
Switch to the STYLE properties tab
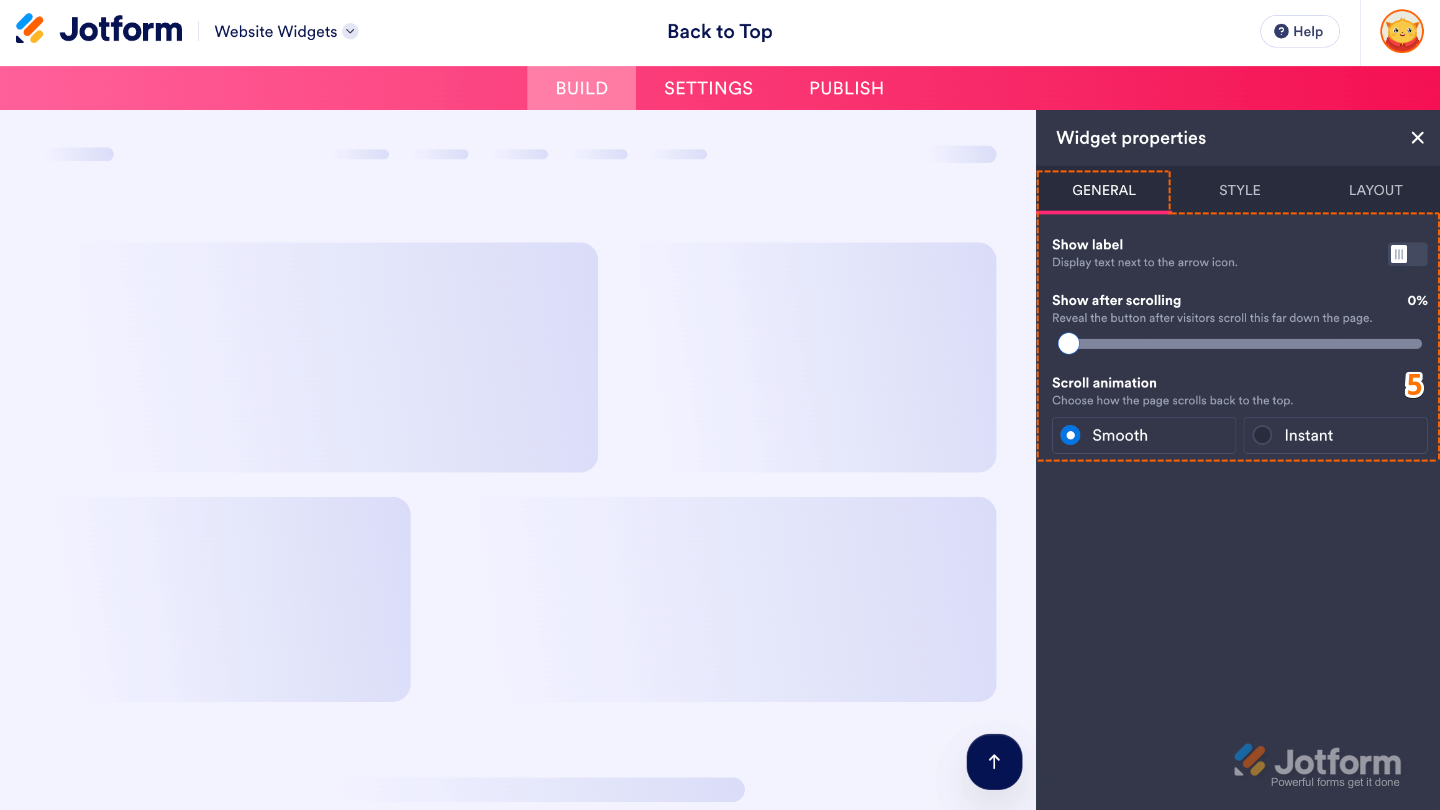(x=1239, y=190)
